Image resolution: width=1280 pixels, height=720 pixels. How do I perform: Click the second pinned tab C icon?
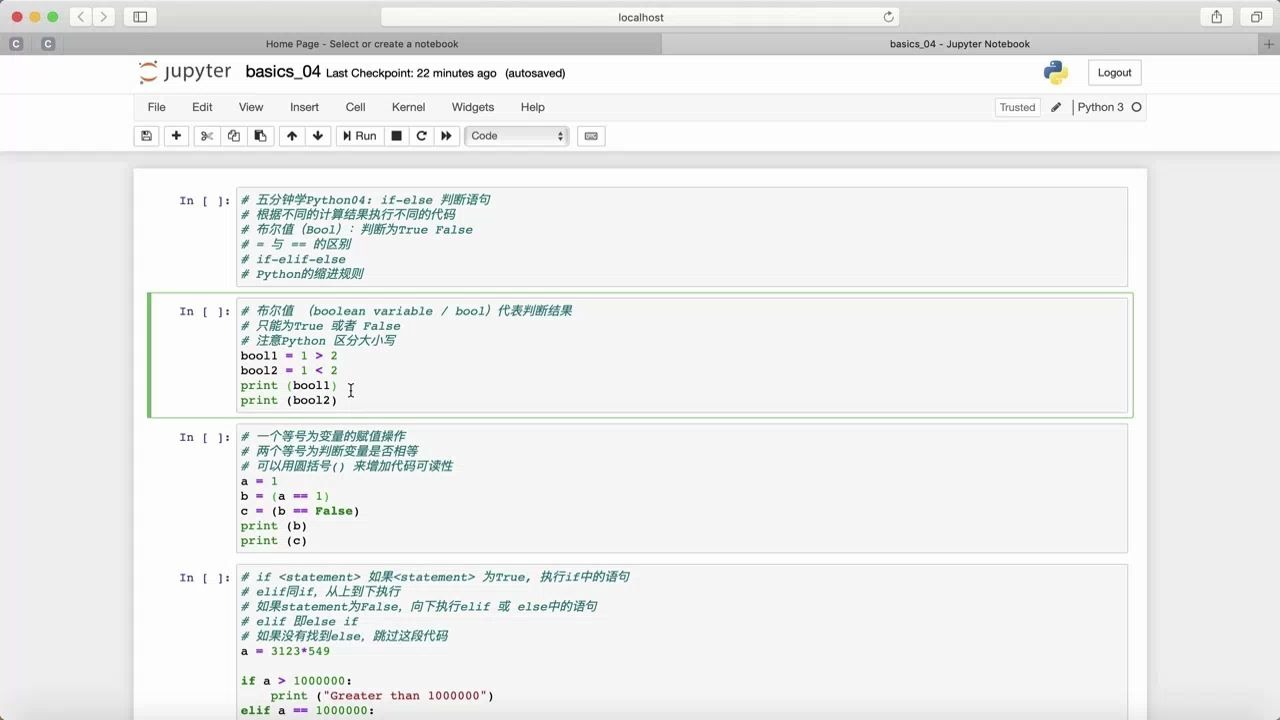(x=48, y=44)
